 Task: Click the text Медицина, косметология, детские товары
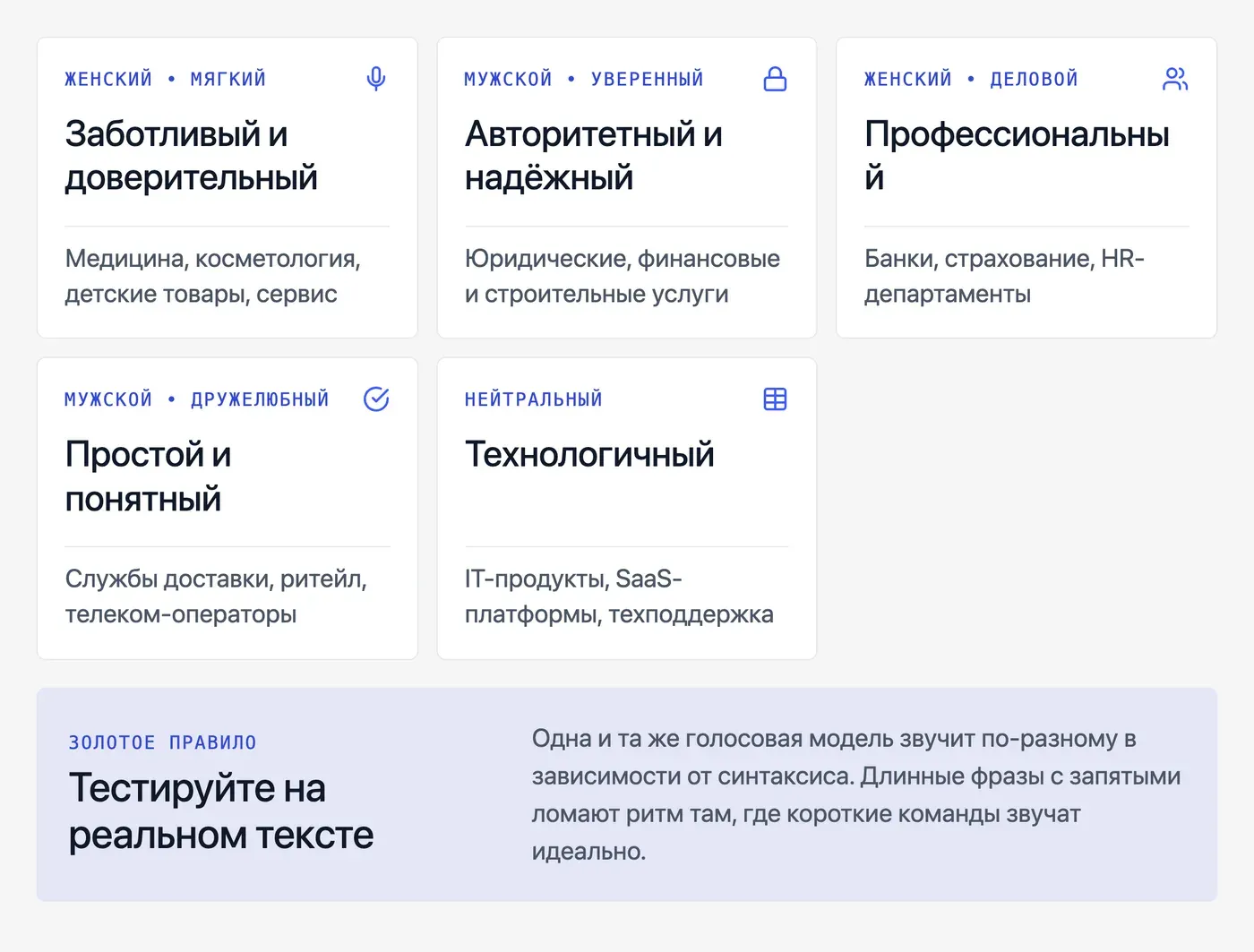click(213, 277)
